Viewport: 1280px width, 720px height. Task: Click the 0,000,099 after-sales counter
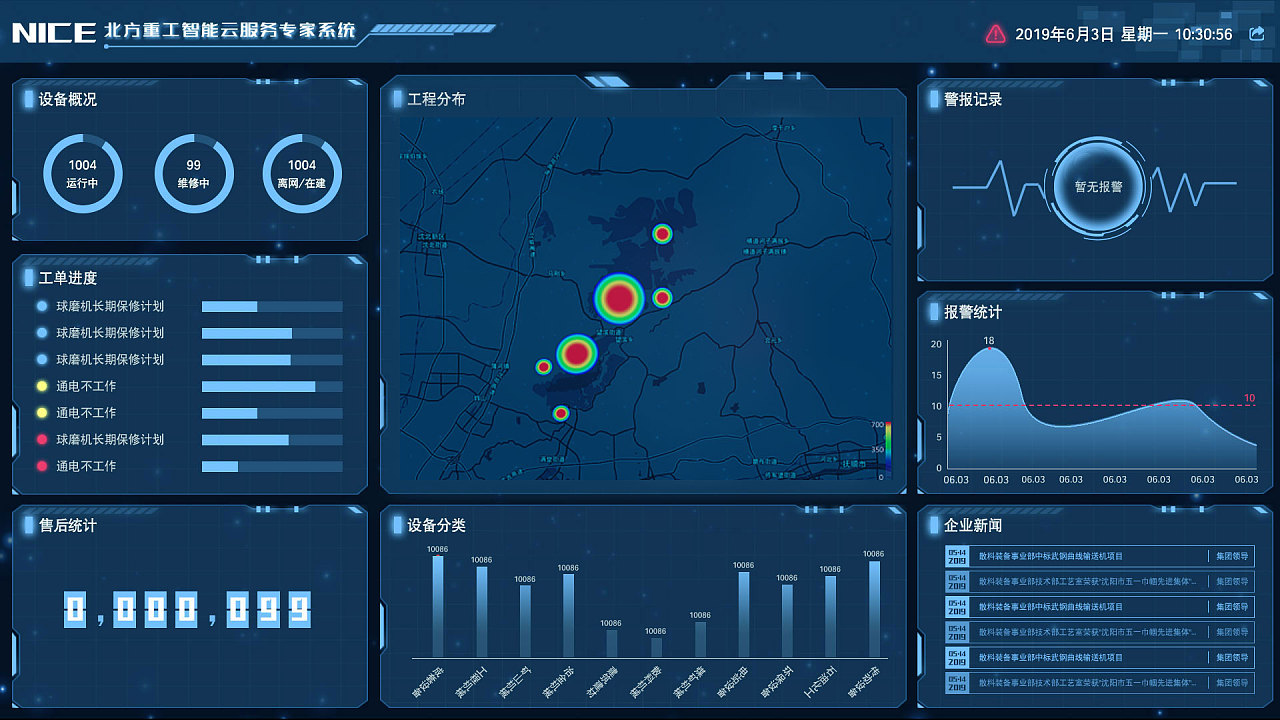point(188,608)
